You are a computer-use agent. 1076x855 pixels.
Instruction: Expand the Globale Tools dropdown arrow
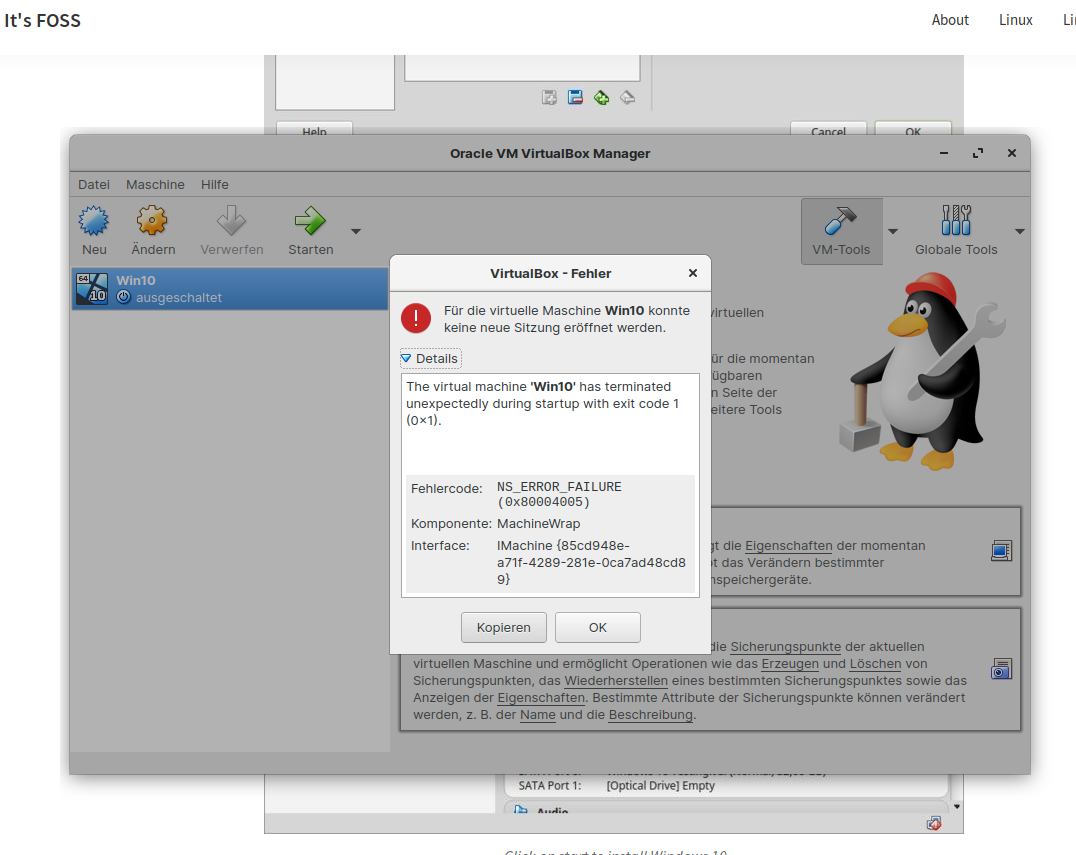pyautogui.click(x=1020, y=231)
